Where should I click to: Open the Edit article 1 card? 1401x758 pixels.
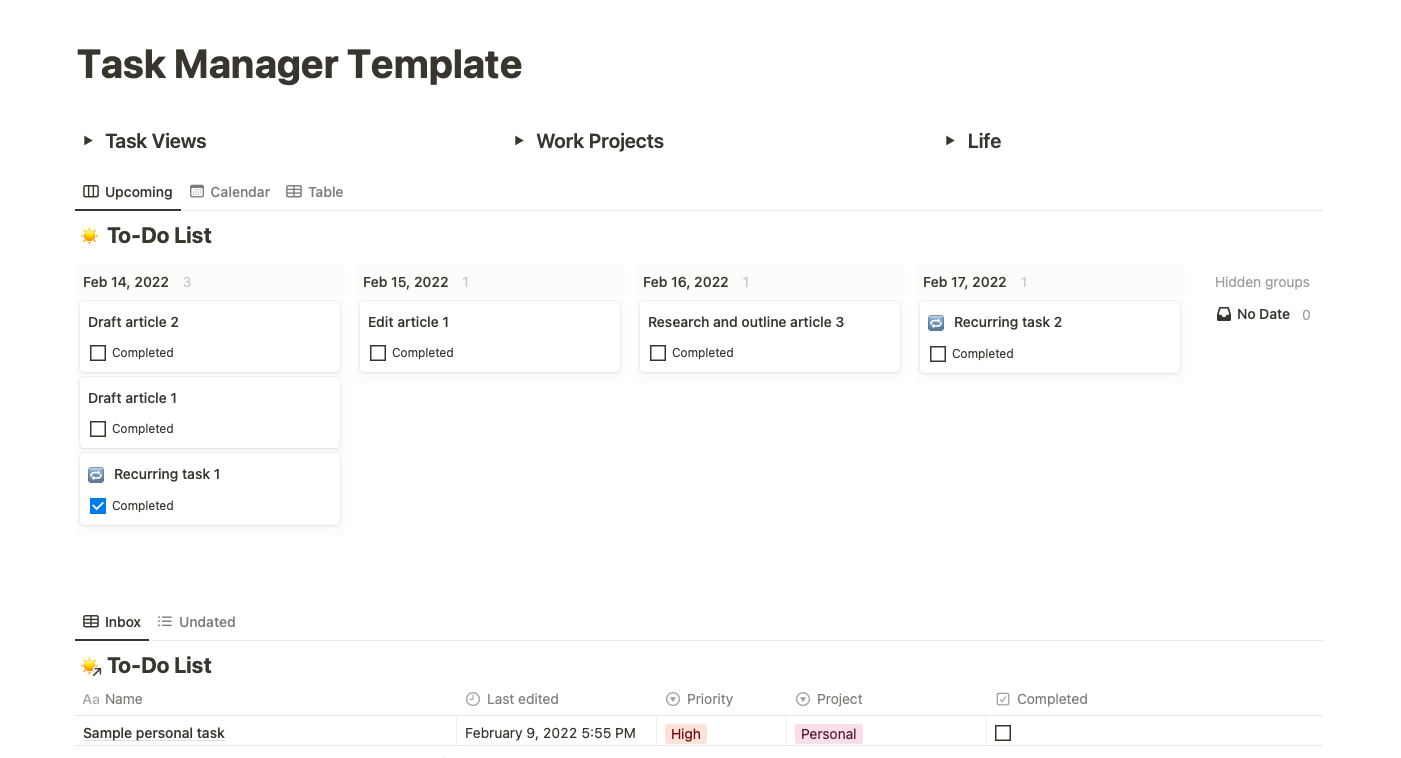[409, 322]
